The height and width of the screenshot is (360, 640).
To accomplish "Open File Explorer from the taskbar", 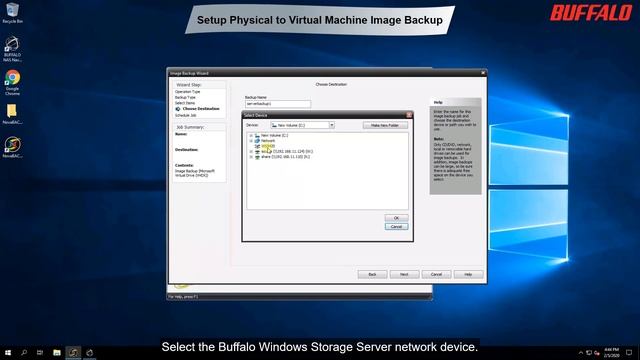I will tap(57, 353).
